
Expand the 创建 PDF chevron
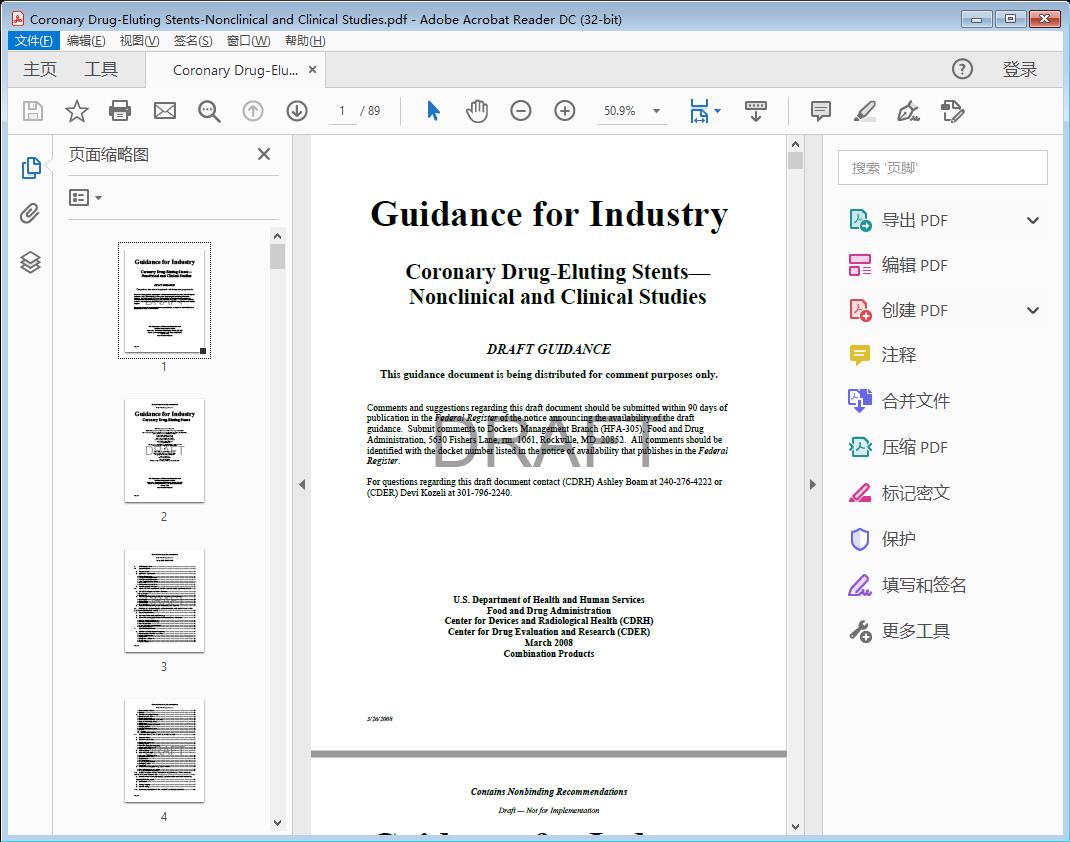coord(1032,310)
